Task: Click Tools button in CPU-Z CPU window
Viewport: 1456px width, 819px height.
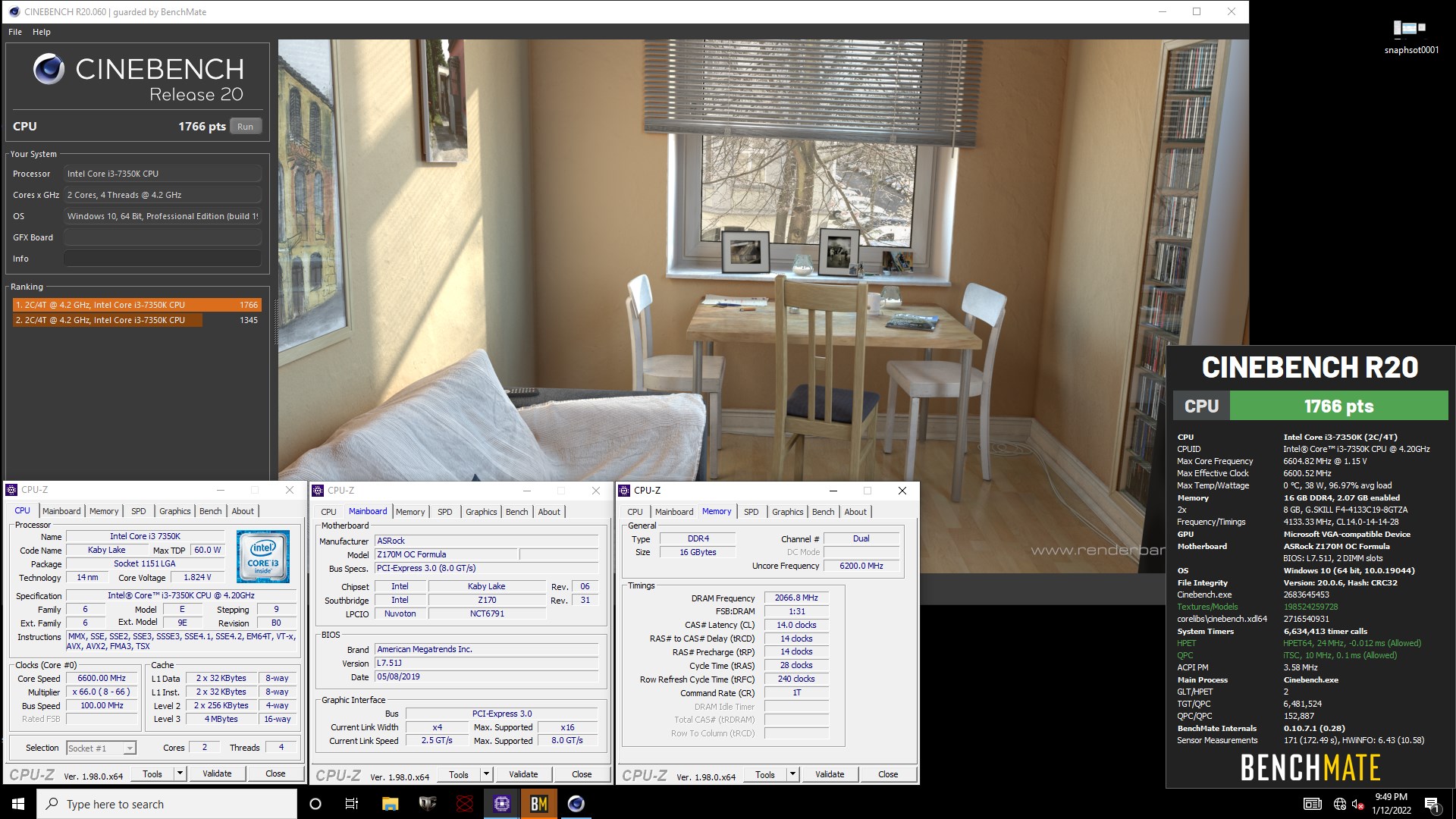Action: click(152, 773)
